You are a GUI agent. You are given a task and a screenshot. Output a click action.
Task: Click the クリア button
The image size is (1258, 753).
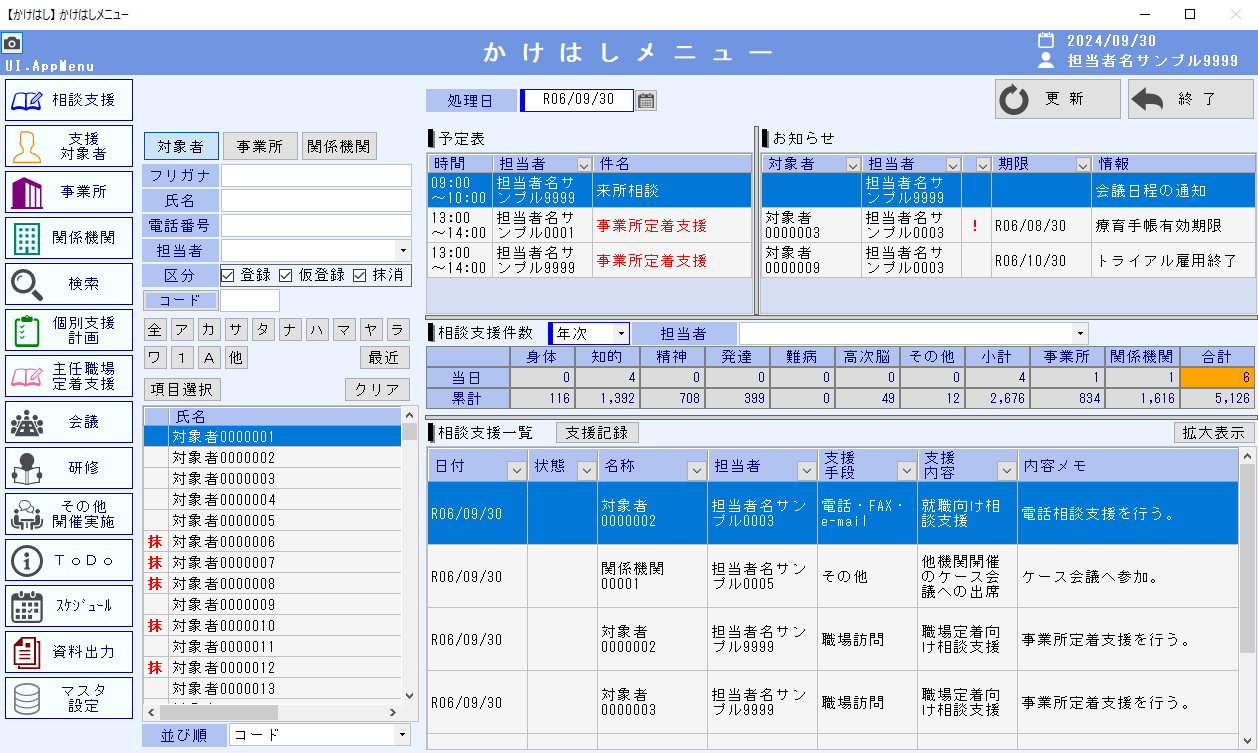coord(377,389)
